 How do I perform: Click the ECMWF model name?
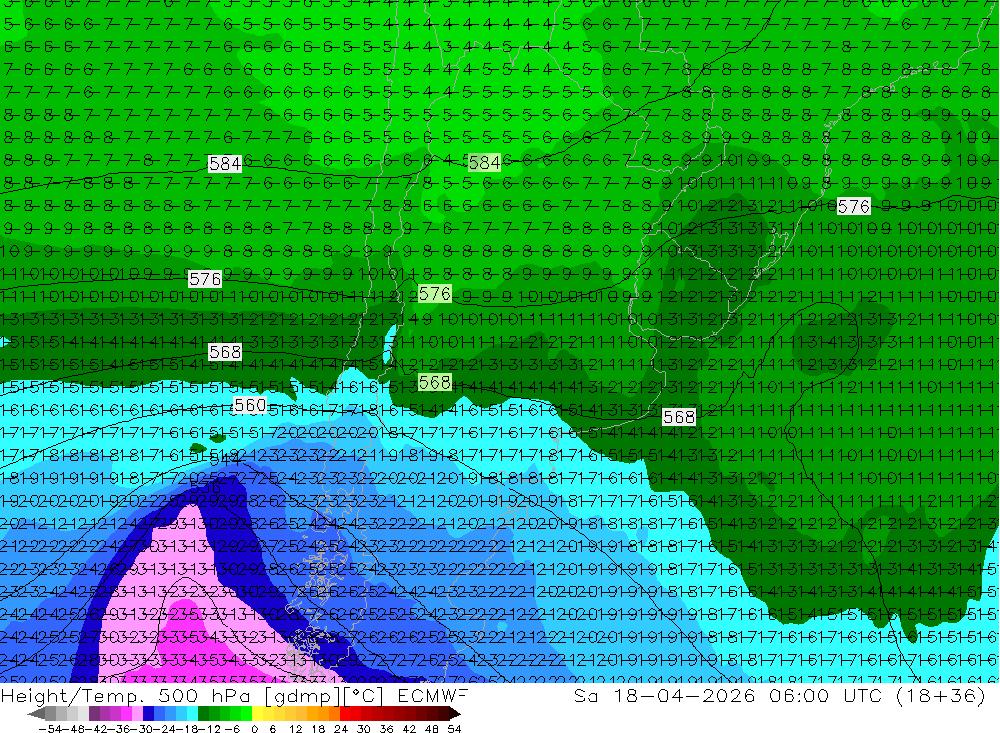432,695
